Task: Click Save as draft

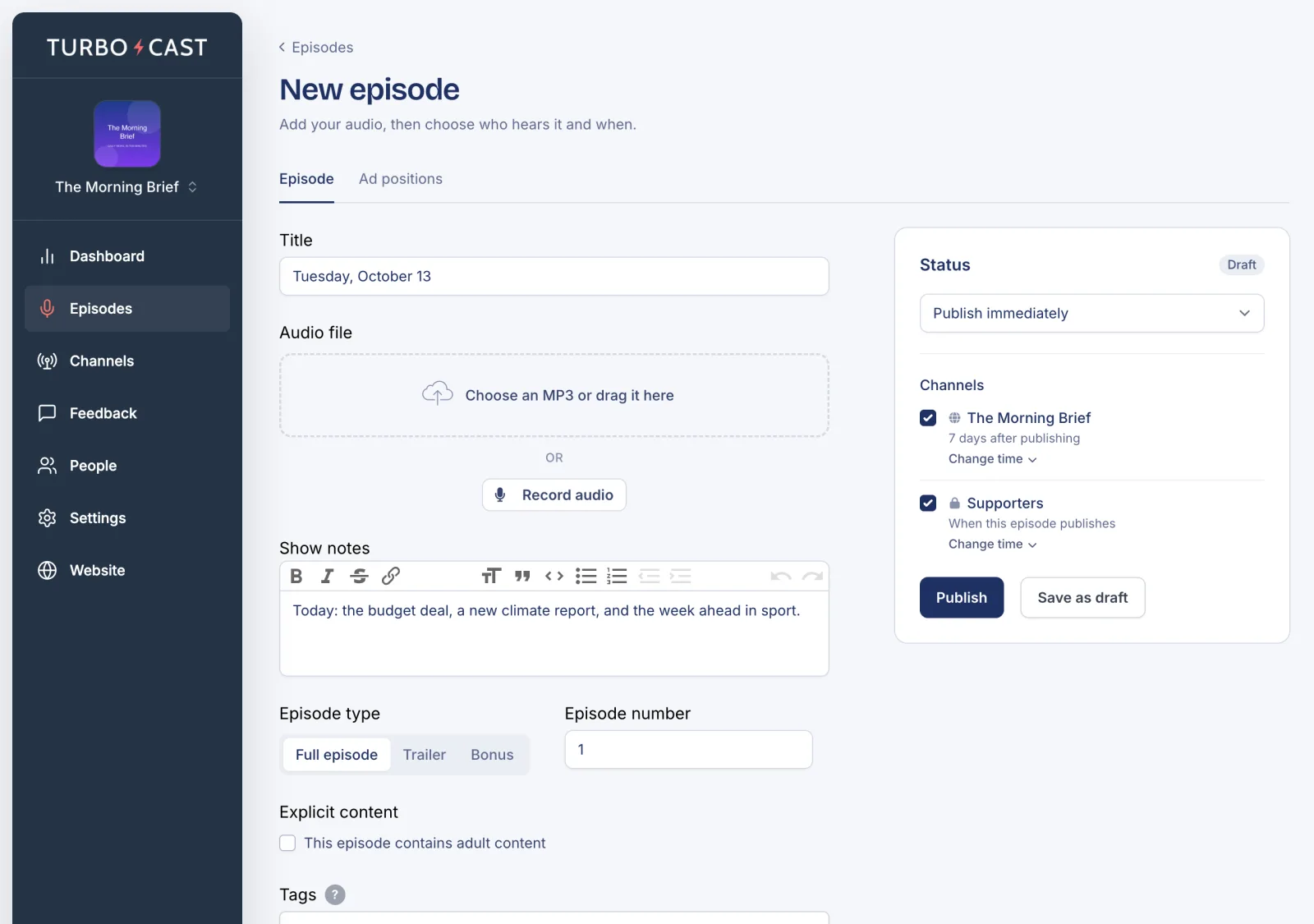Action: click(x=1082, y=598)
